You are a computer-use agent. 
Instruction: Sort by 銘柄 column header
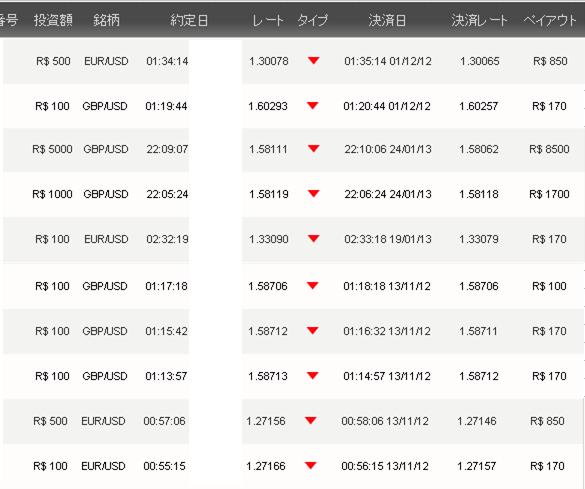click(x=106, y=20)
